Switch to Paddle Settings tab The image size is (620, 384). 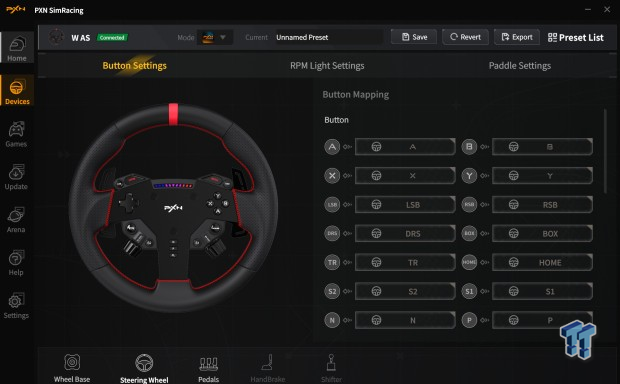tap(520, 66)
